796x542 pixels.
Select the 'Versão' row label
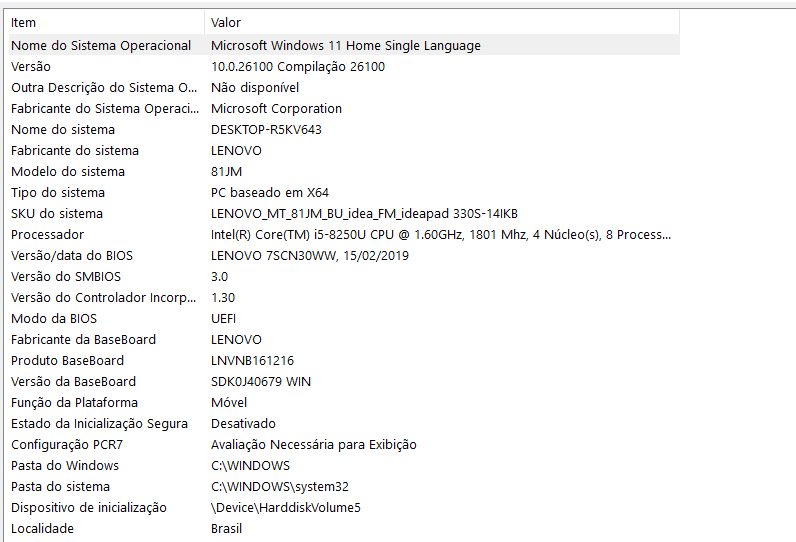pos(31,66)
